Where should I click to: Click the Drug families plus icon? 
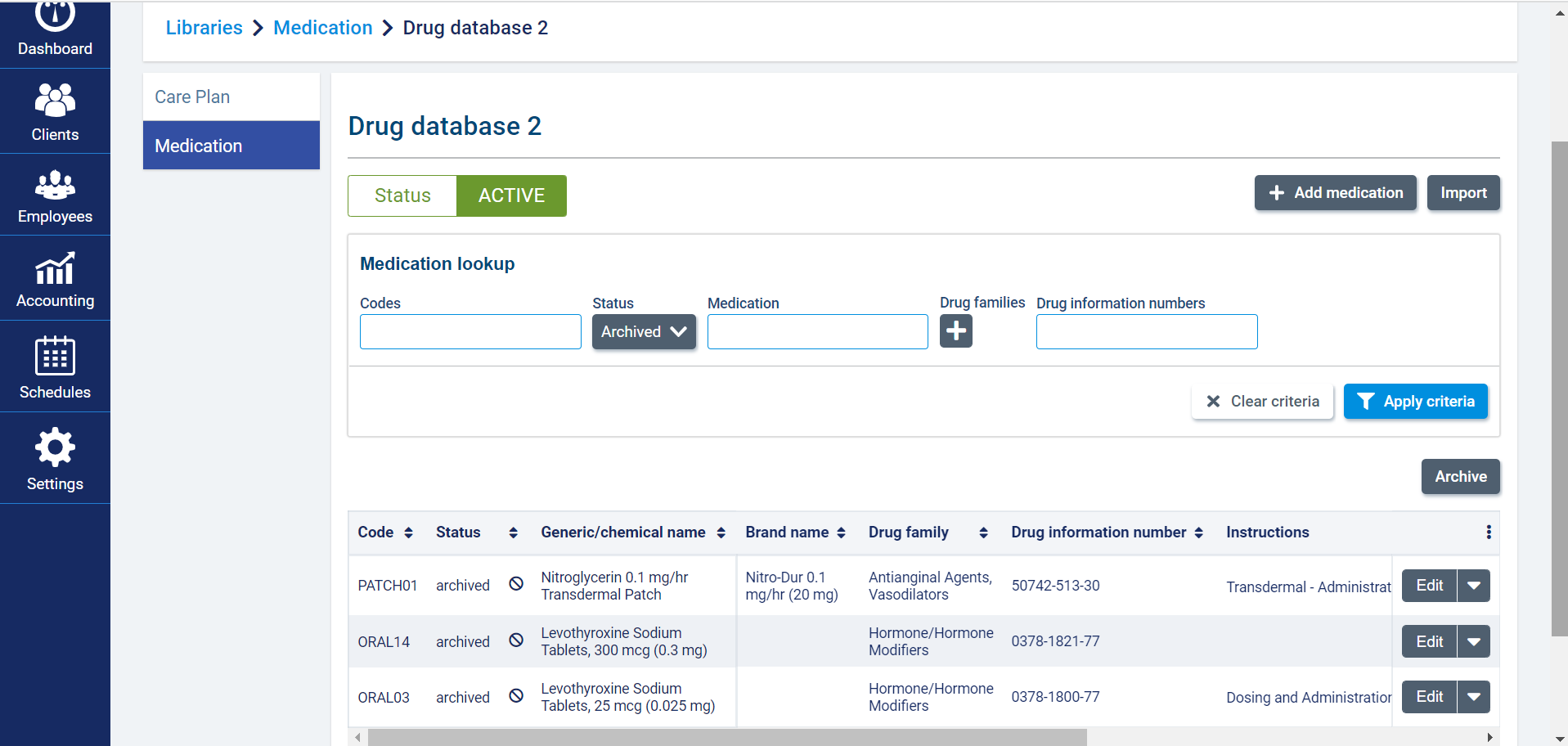pos(955,331)
